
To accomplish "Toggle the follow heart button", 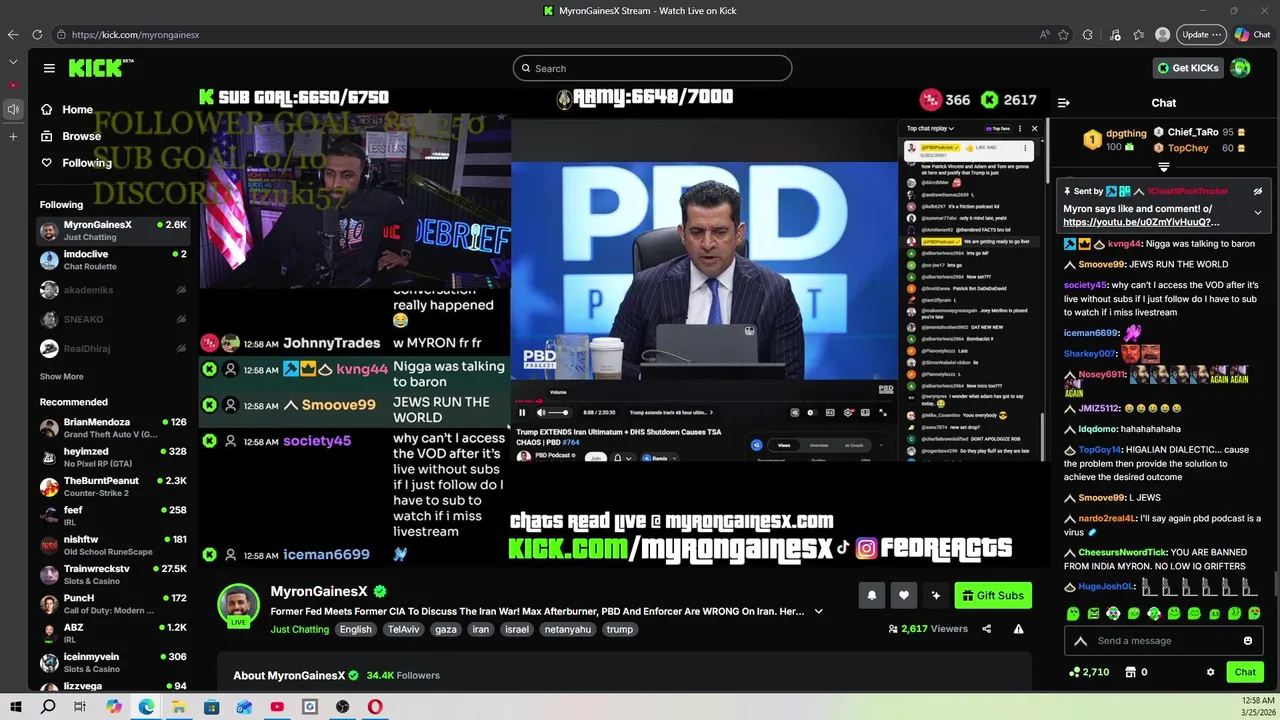I will tap(903, 595).
